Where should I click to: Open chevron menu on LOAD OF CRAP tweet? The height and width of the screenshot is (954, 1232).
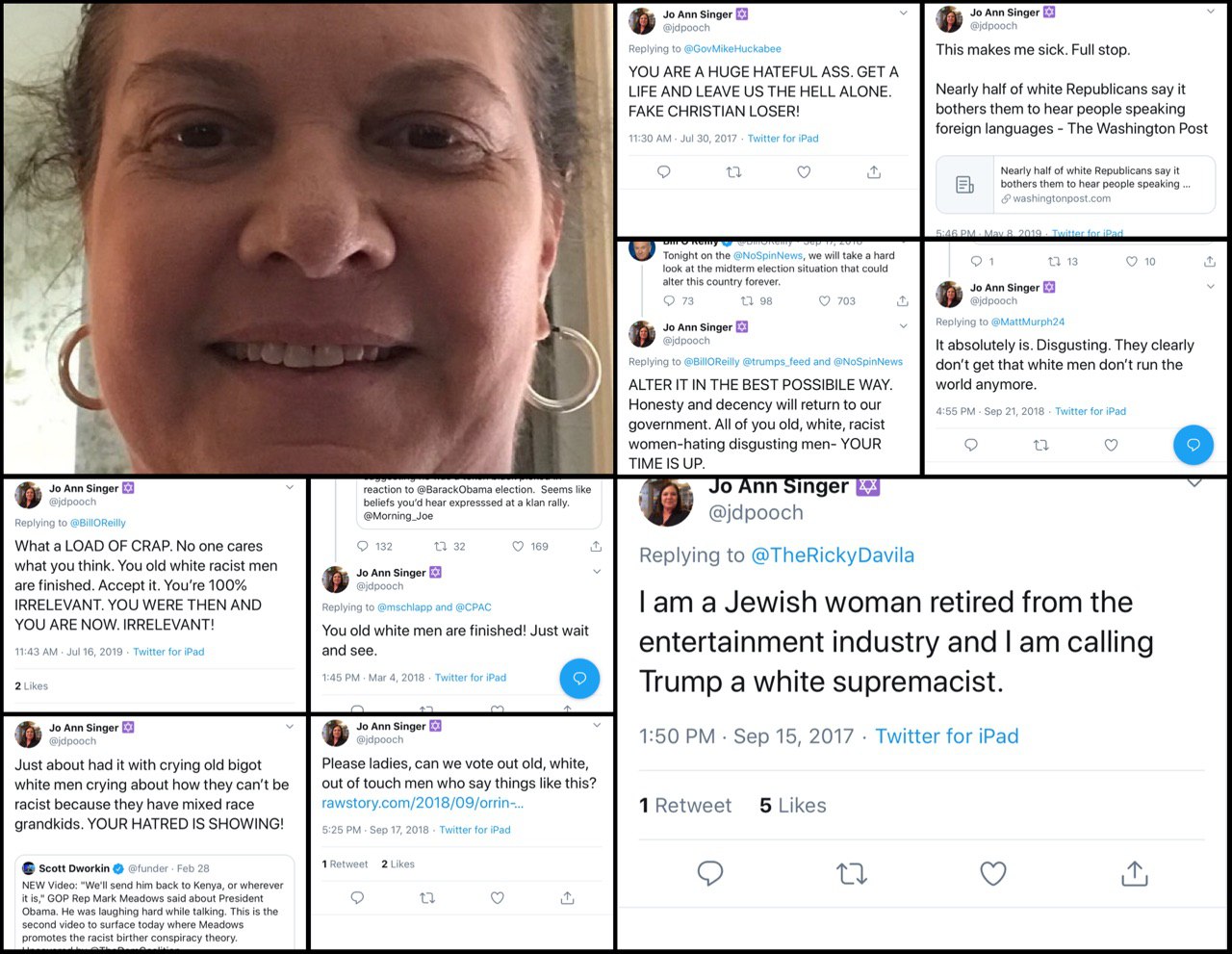click(x=290, y=488)
